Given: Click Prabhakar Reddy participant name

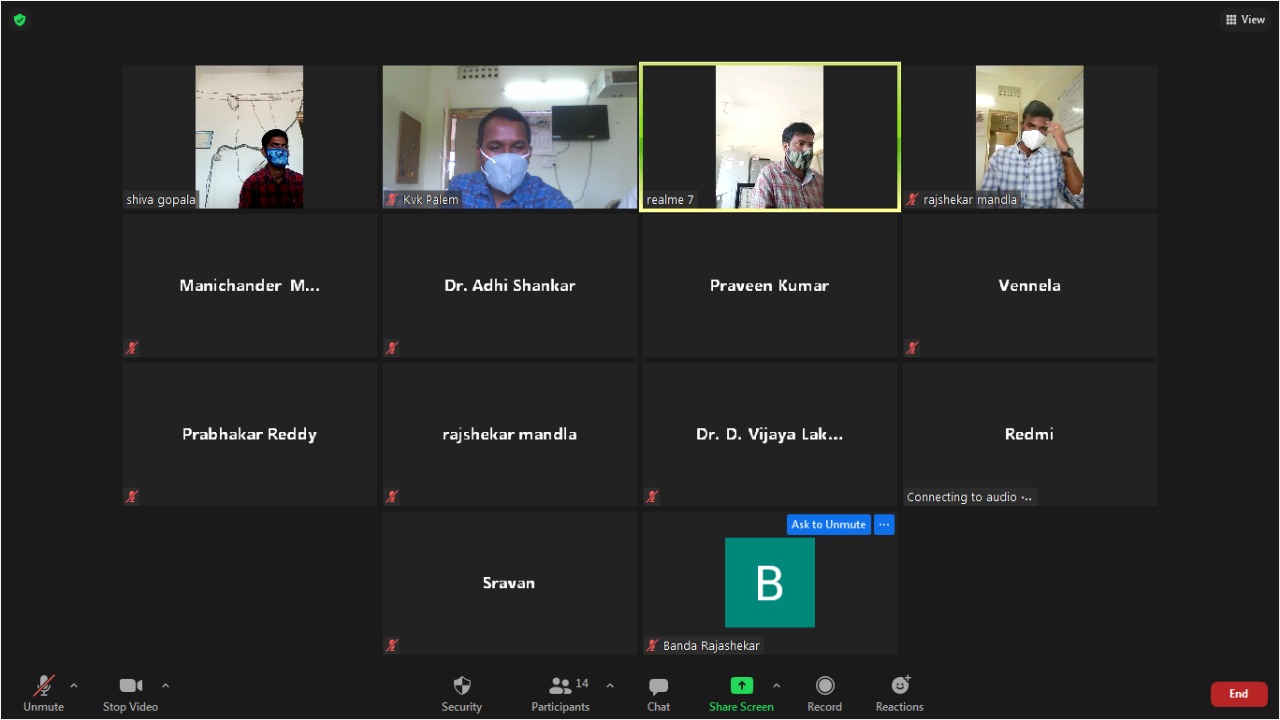Looking at the screenshot, I should tap(250, 434).
